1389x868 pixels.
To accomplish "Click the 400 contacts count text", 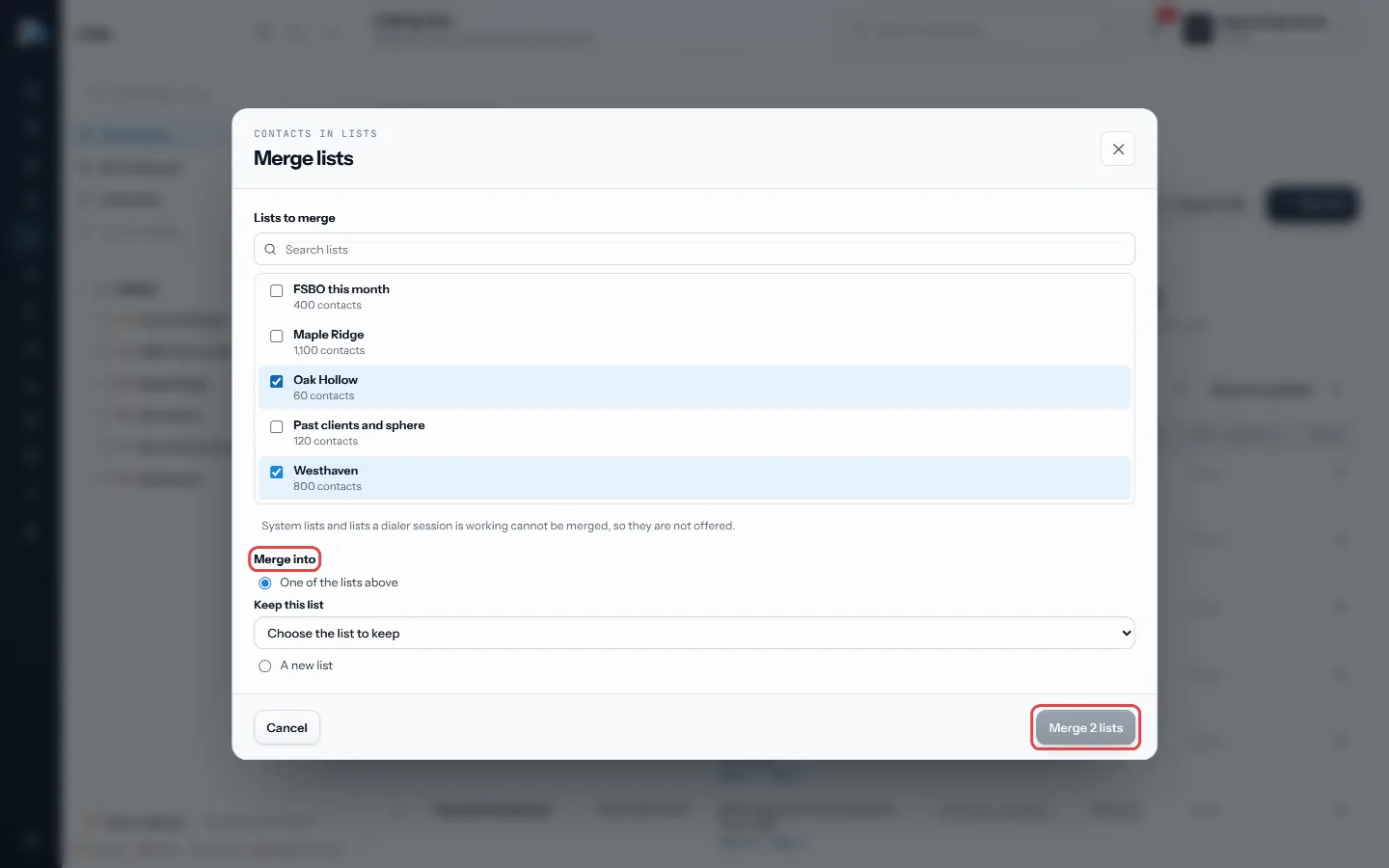I will click(x=327, y=305).
